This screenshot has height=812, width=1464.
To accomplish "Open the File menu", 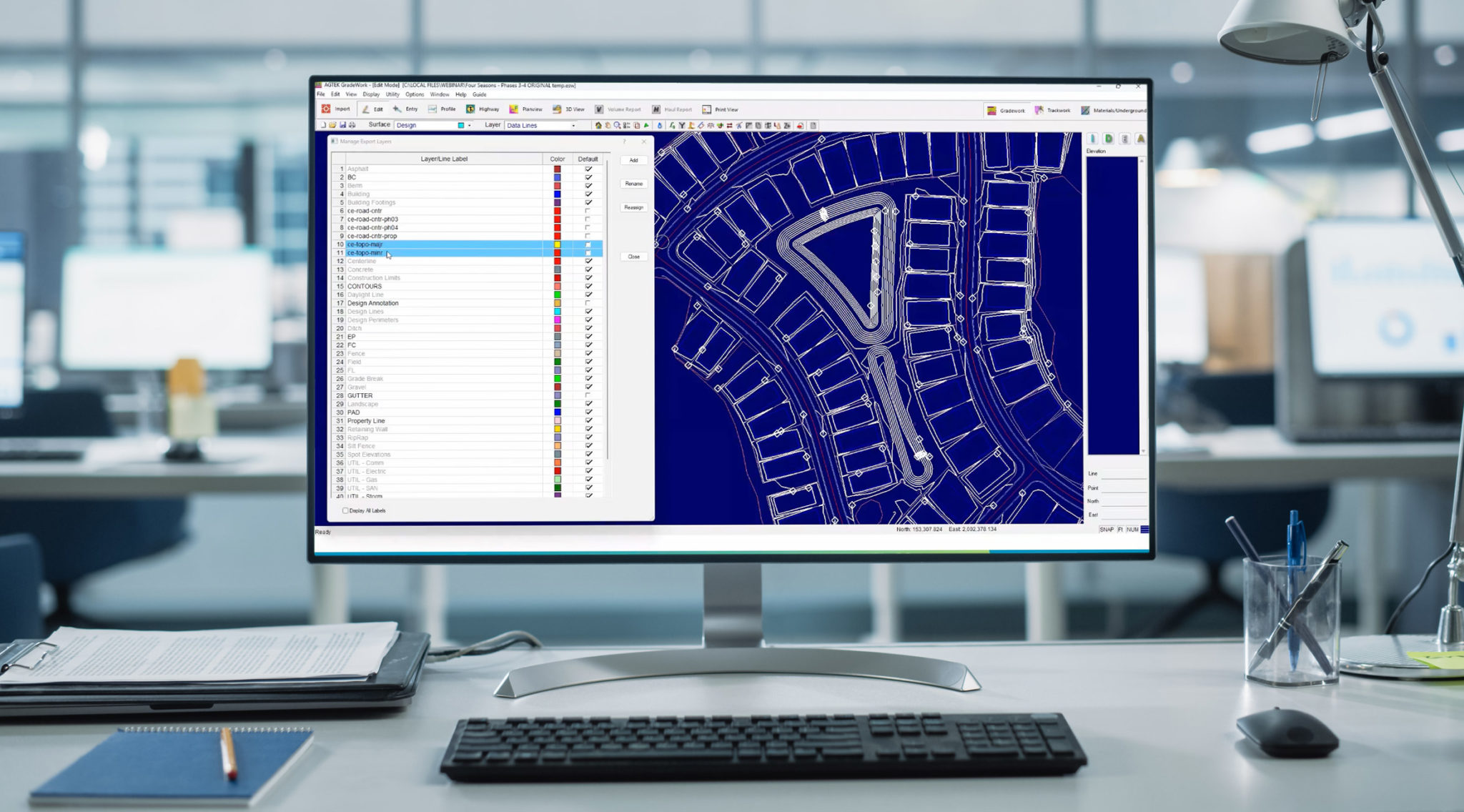I will [x=321, y=94].
